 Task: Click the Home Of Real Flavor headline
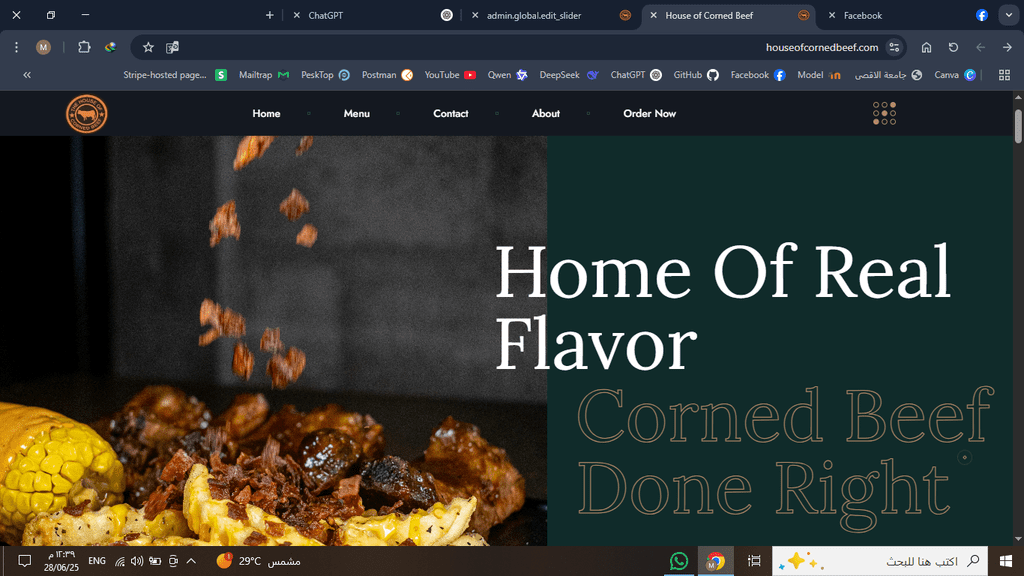coord(723,308)
